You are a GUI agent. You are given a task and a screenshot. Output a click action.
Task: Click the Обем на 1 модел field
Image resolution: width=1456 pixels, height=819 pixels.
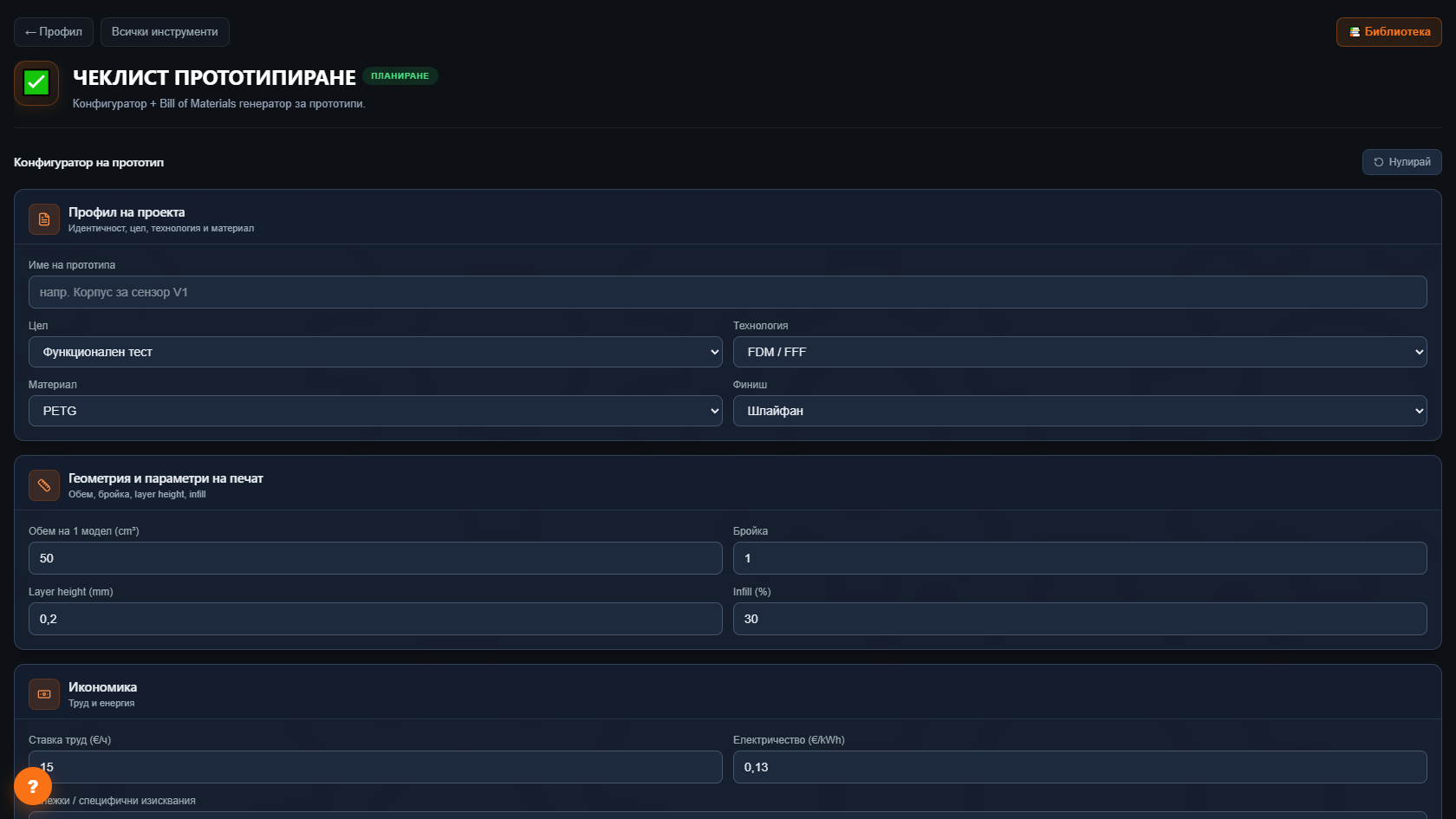click(375, 558)
